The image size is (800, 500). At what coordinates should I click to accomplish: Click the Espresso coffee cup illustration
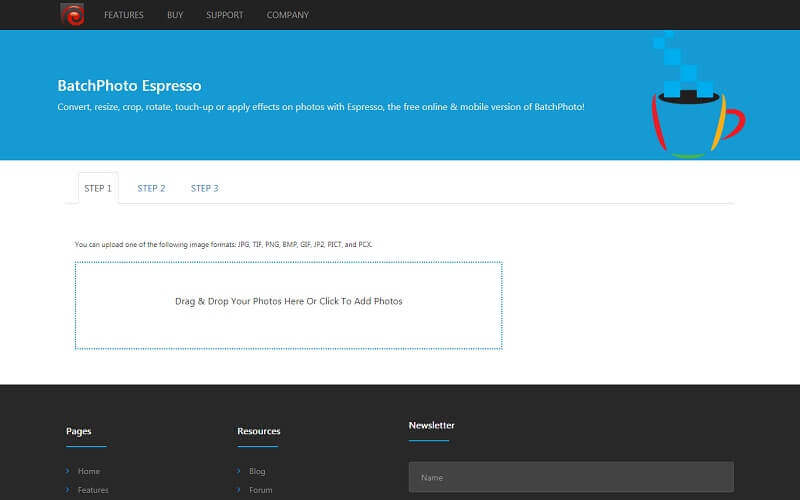tap(697, 95)
